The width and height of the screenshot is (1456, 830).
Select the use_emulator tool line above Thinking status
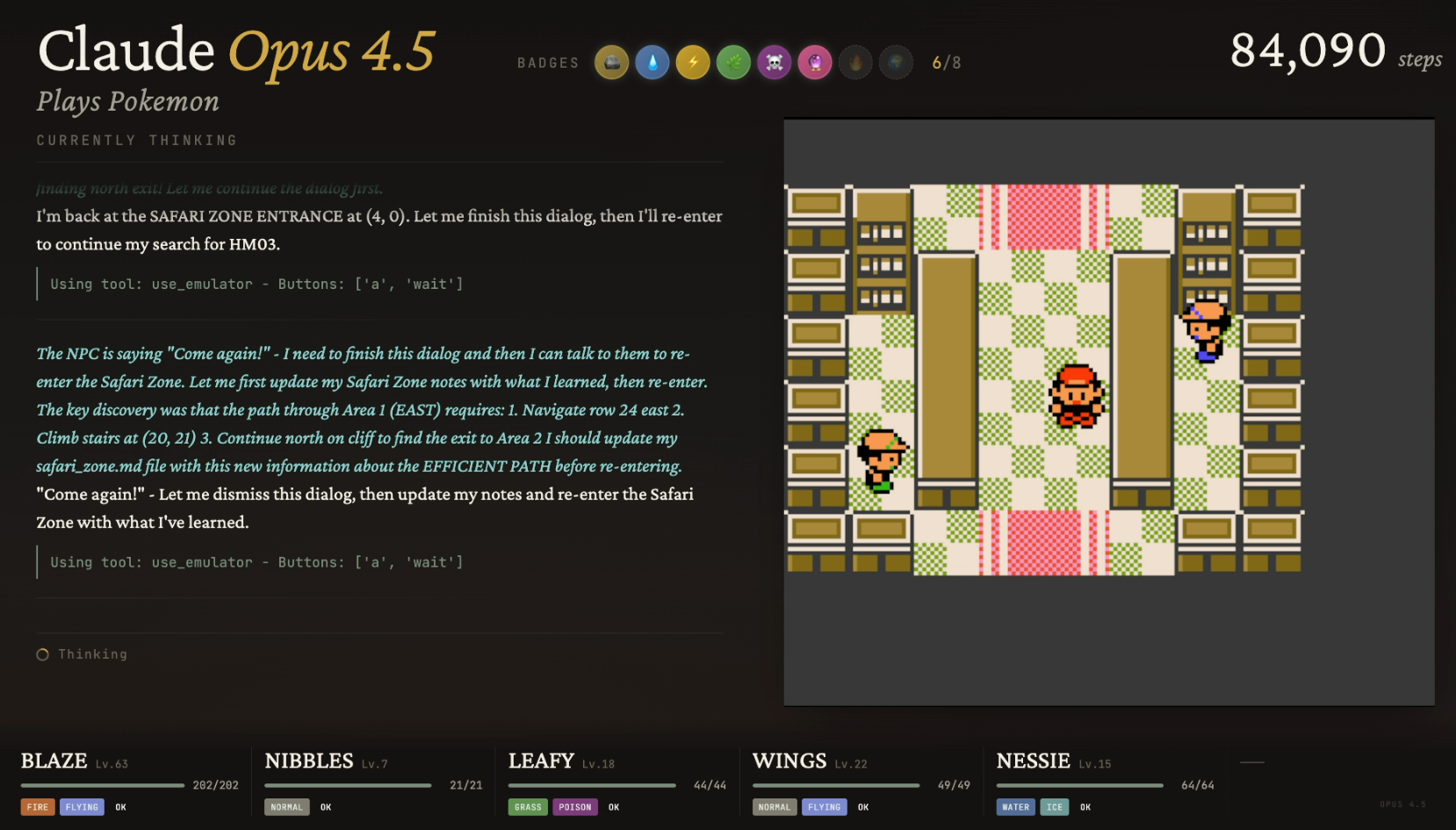(256, 562)
